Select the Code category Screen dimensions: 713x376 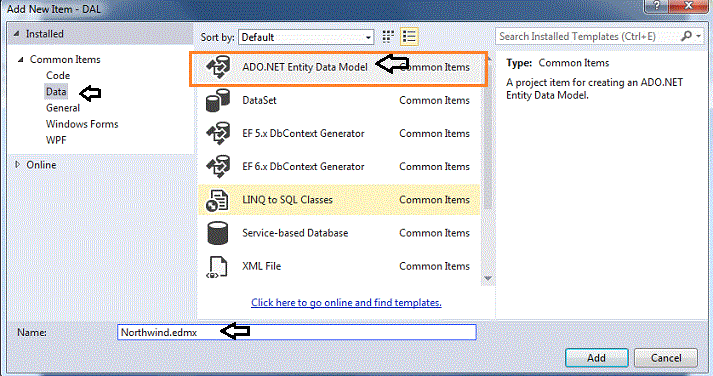(58, 75)
